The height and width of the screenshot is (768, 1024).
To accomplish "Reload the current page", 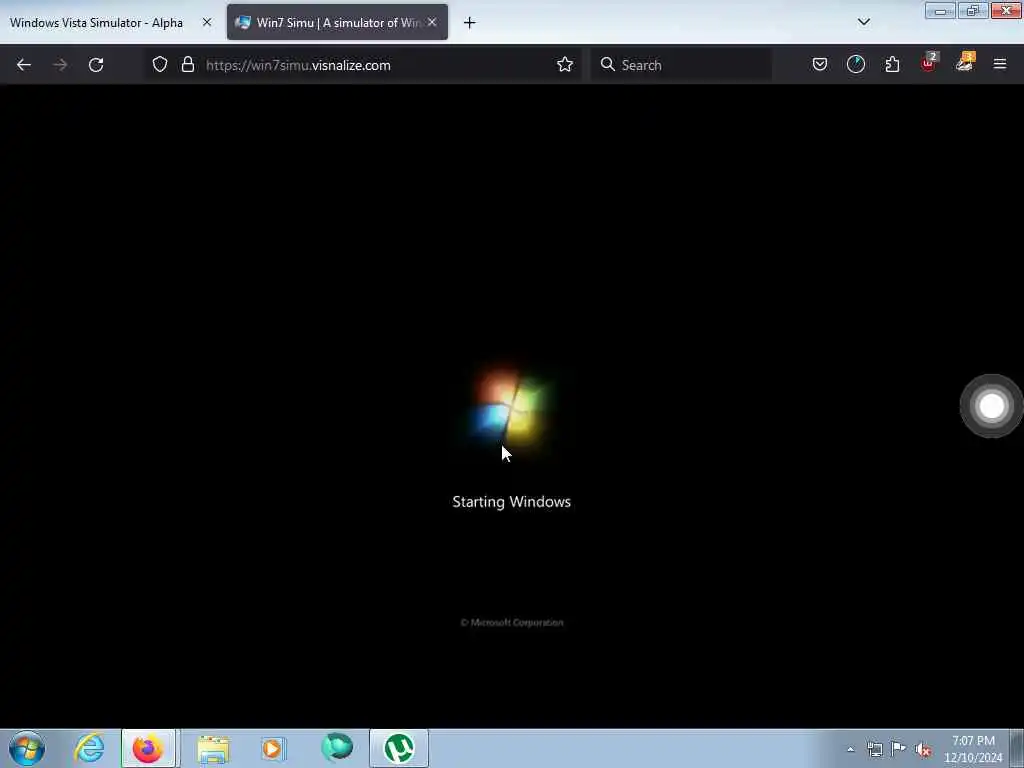I will pyautogui.click(x=96, y=65).
